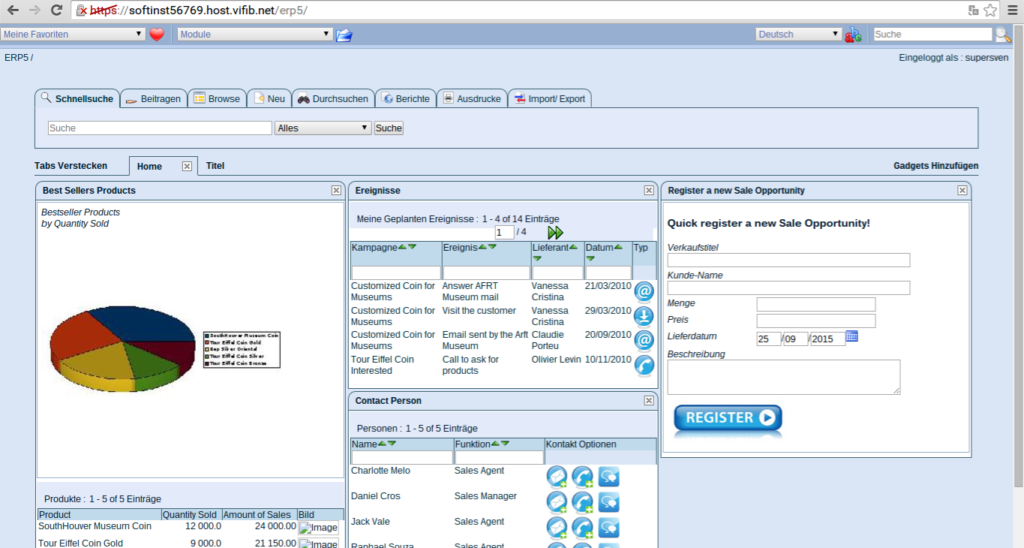
Task: Click the magnifier icon beside top-right search
Action: pyautogui.click(x=1002, y=34)
